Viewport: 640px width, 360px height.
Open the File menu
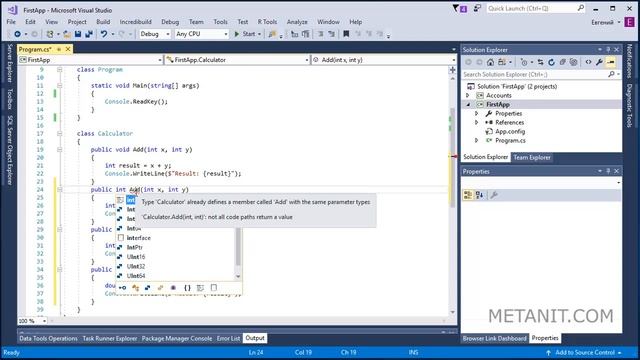[11, 22]
